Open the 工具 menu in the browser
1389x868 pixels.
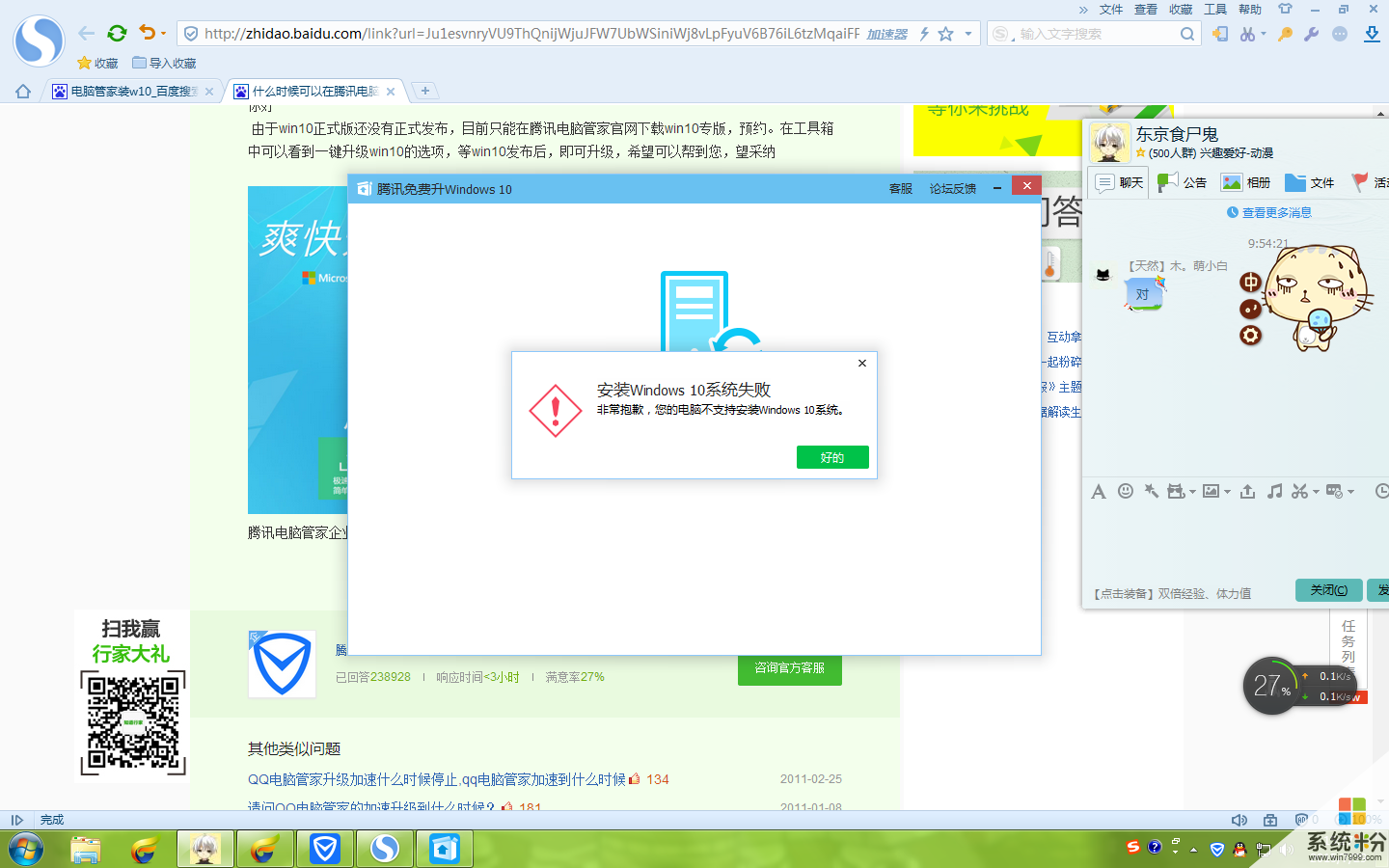point(1215,10)
